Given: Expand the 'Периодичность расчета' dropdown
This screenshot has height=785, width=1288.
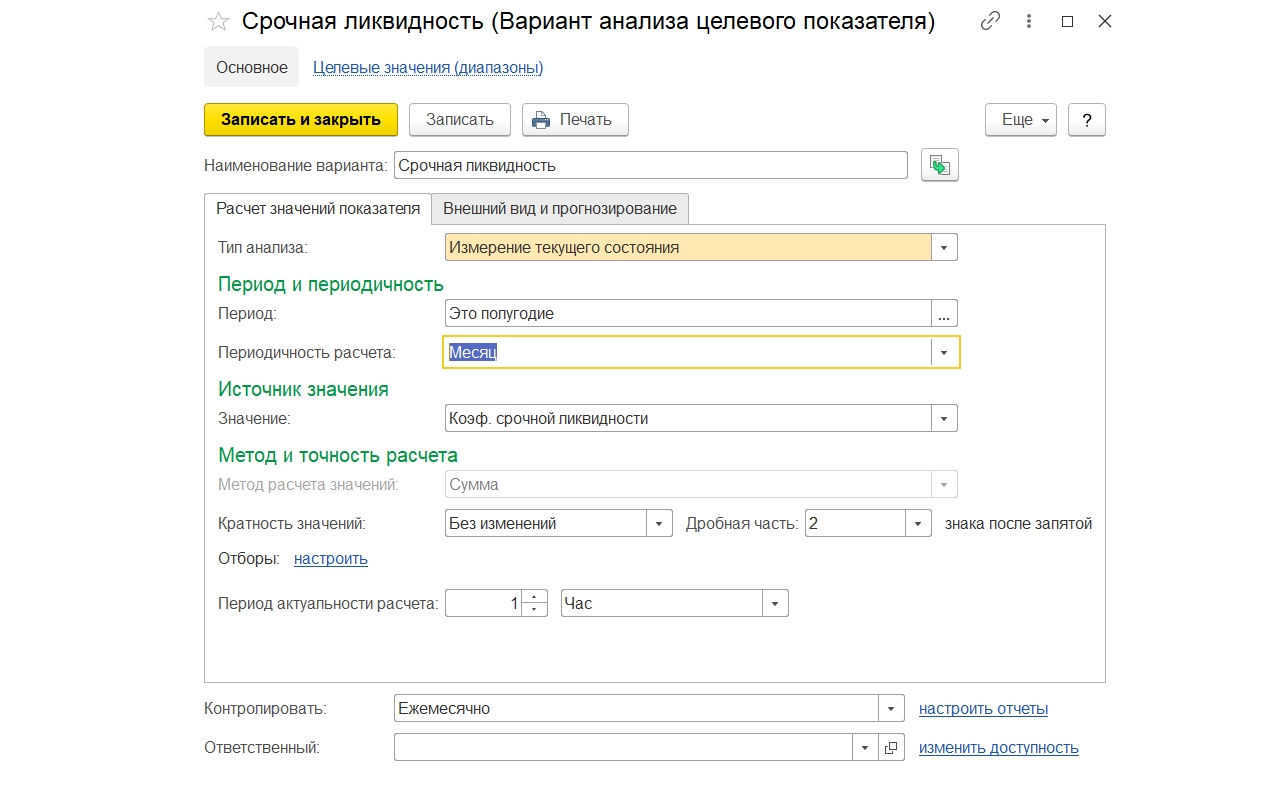Looking at the screenshot, I should (944, 353).
